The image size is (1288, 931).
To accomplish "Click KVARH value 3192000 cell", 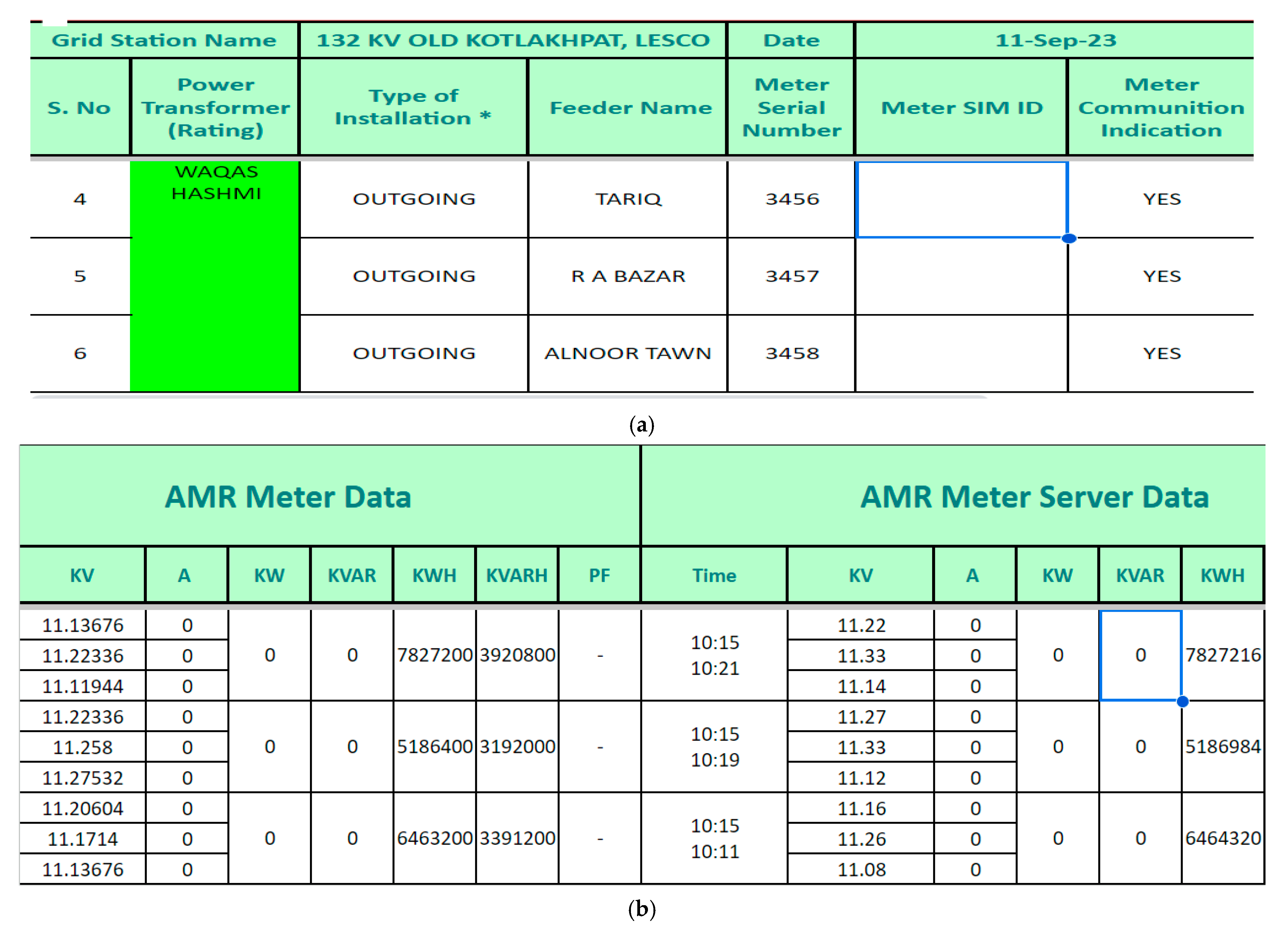I will pyautogui.click(x=517, y=746).
